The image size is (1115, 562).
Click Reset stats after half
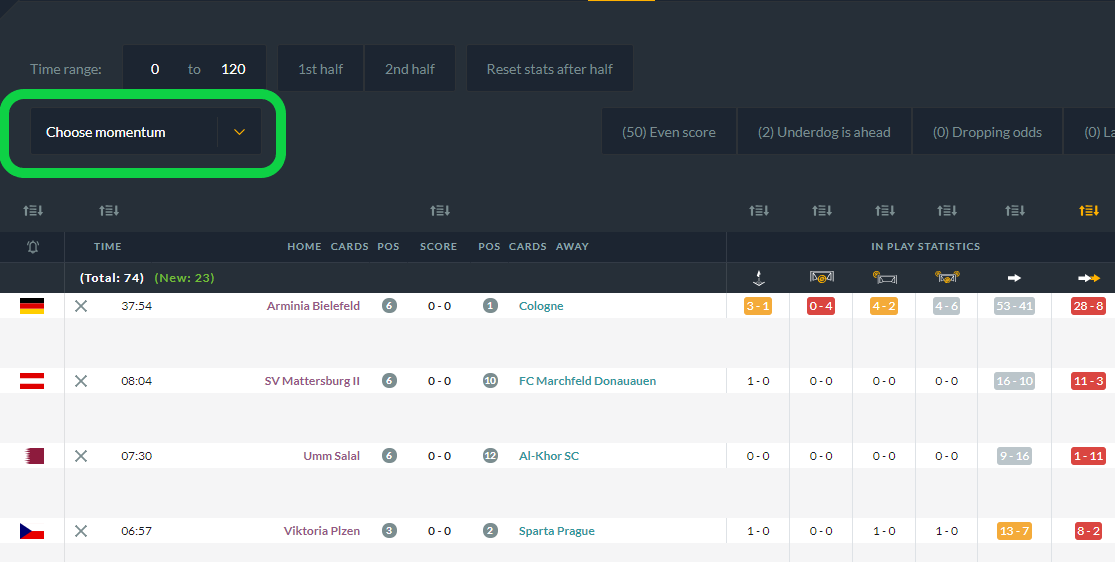click(550, 69)
